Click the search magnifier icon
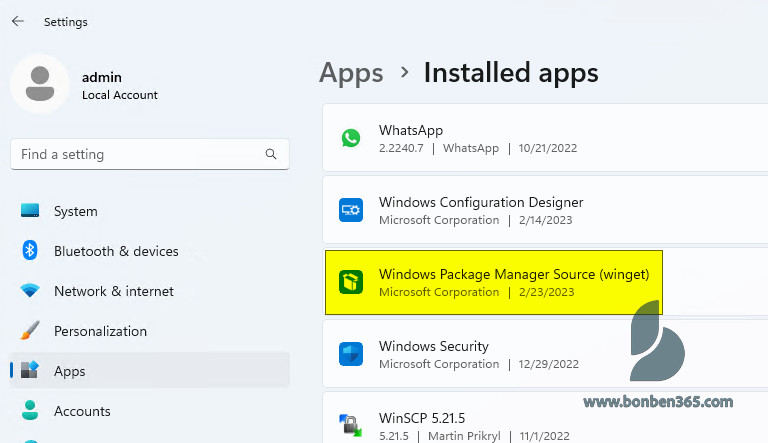 271,154
